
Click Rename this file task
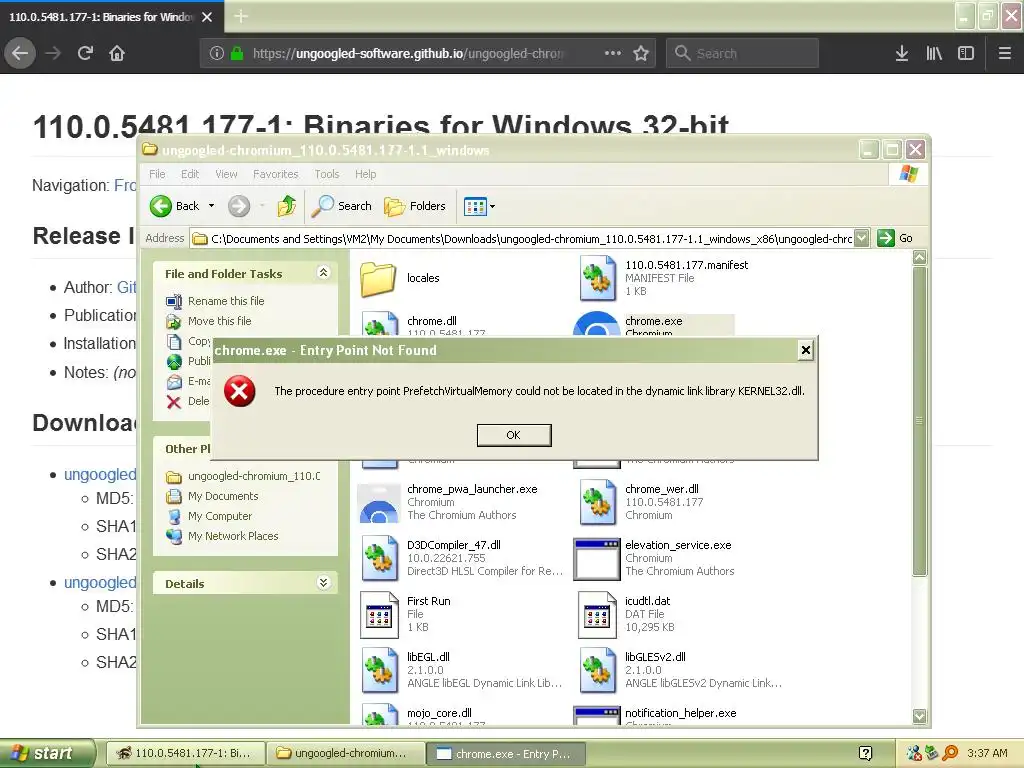click(x=226, y=301)
